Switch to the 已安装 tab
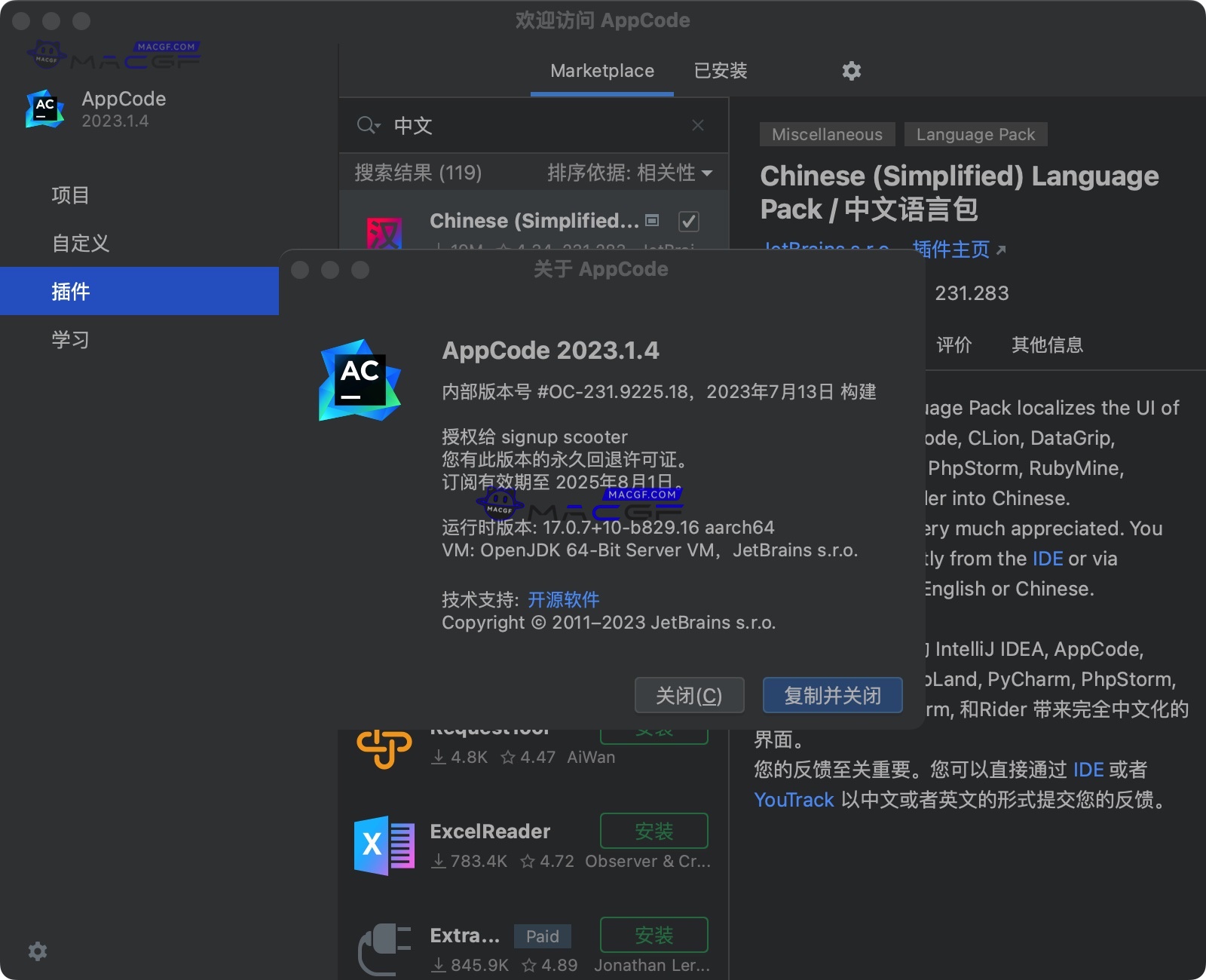The width and height of the screenshot is (1206, 980). (719, 70)
